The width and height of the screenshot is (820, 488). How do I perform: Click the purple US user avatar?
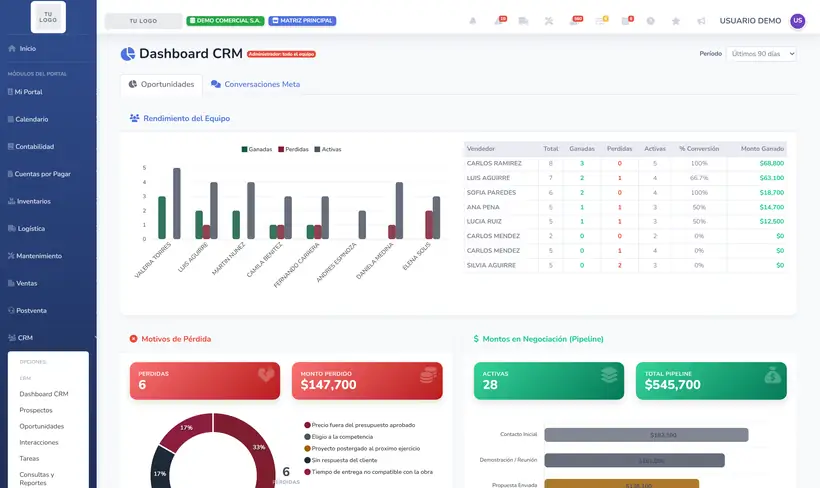point(798,21)
